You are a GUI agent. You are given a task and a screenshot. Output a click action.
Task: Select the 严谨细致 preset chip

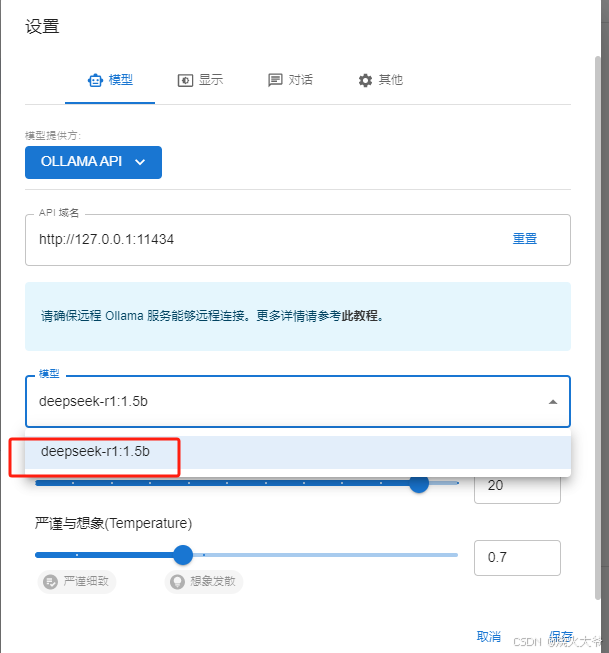[x=77, y=581]
